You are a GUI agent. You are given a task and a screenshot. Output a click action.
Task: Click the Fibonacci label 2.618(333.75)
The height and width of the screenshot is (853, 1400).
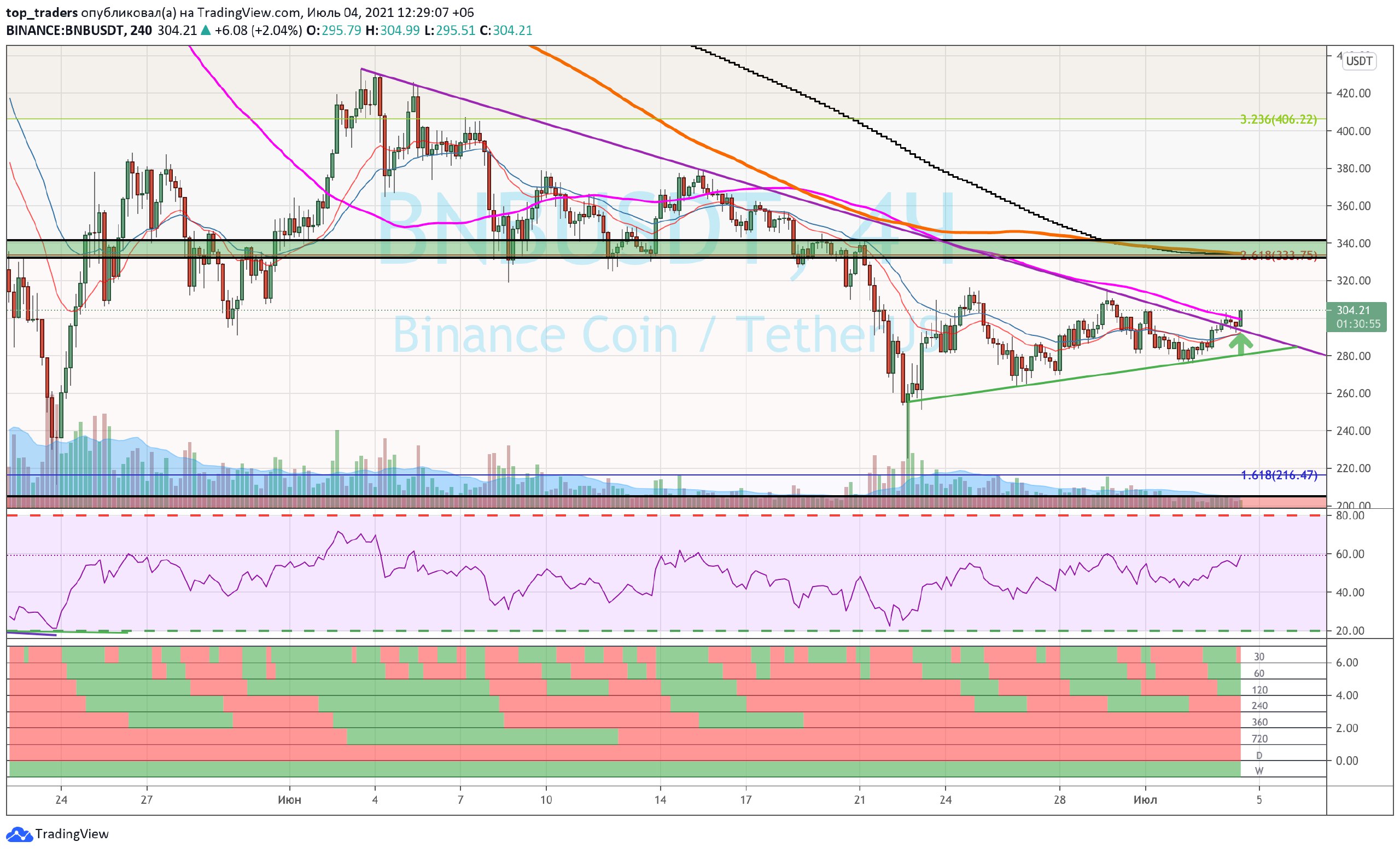coord(1278,256)
